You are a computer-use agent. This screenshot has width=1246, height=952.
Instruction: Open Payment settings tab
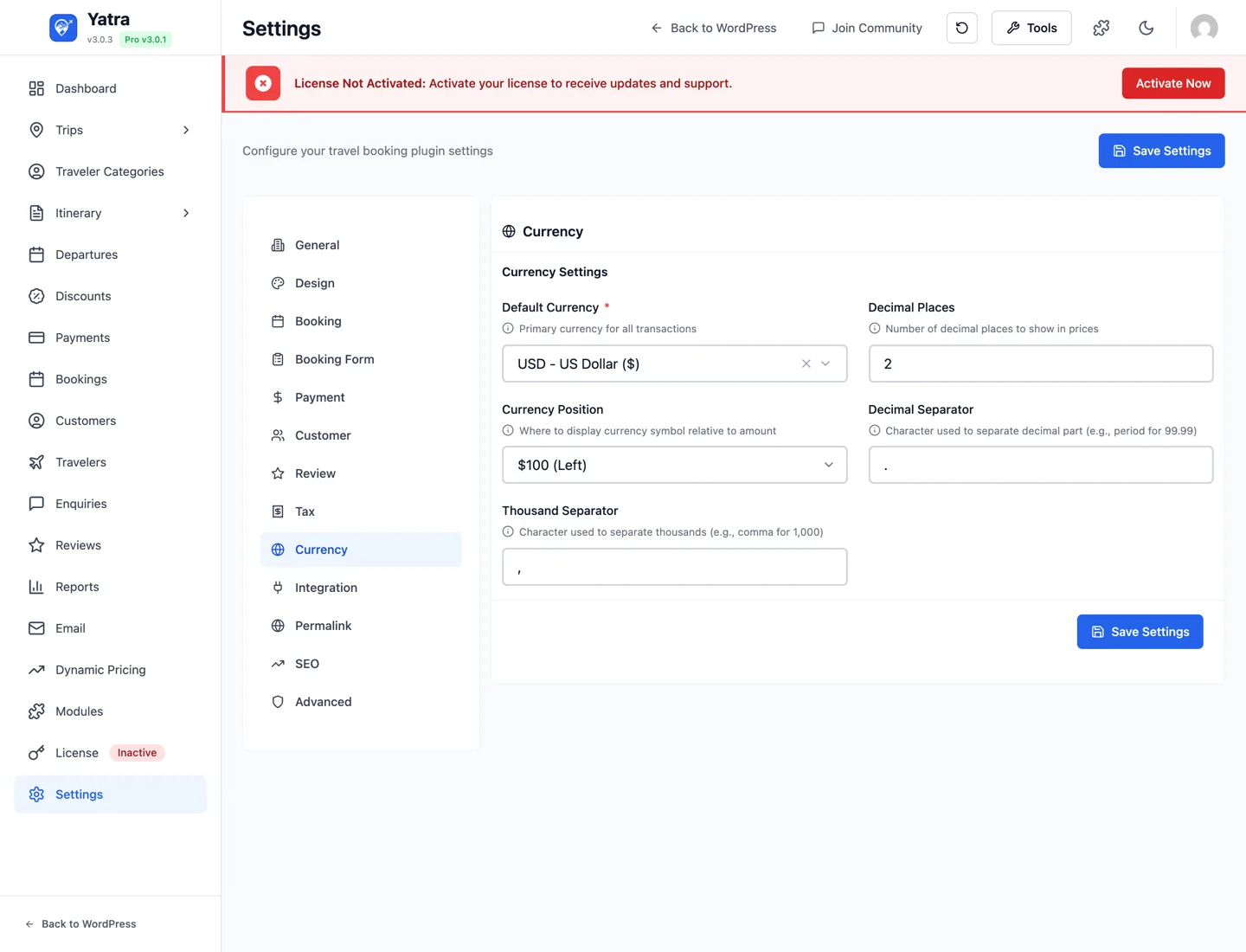[x=361, y=397]
